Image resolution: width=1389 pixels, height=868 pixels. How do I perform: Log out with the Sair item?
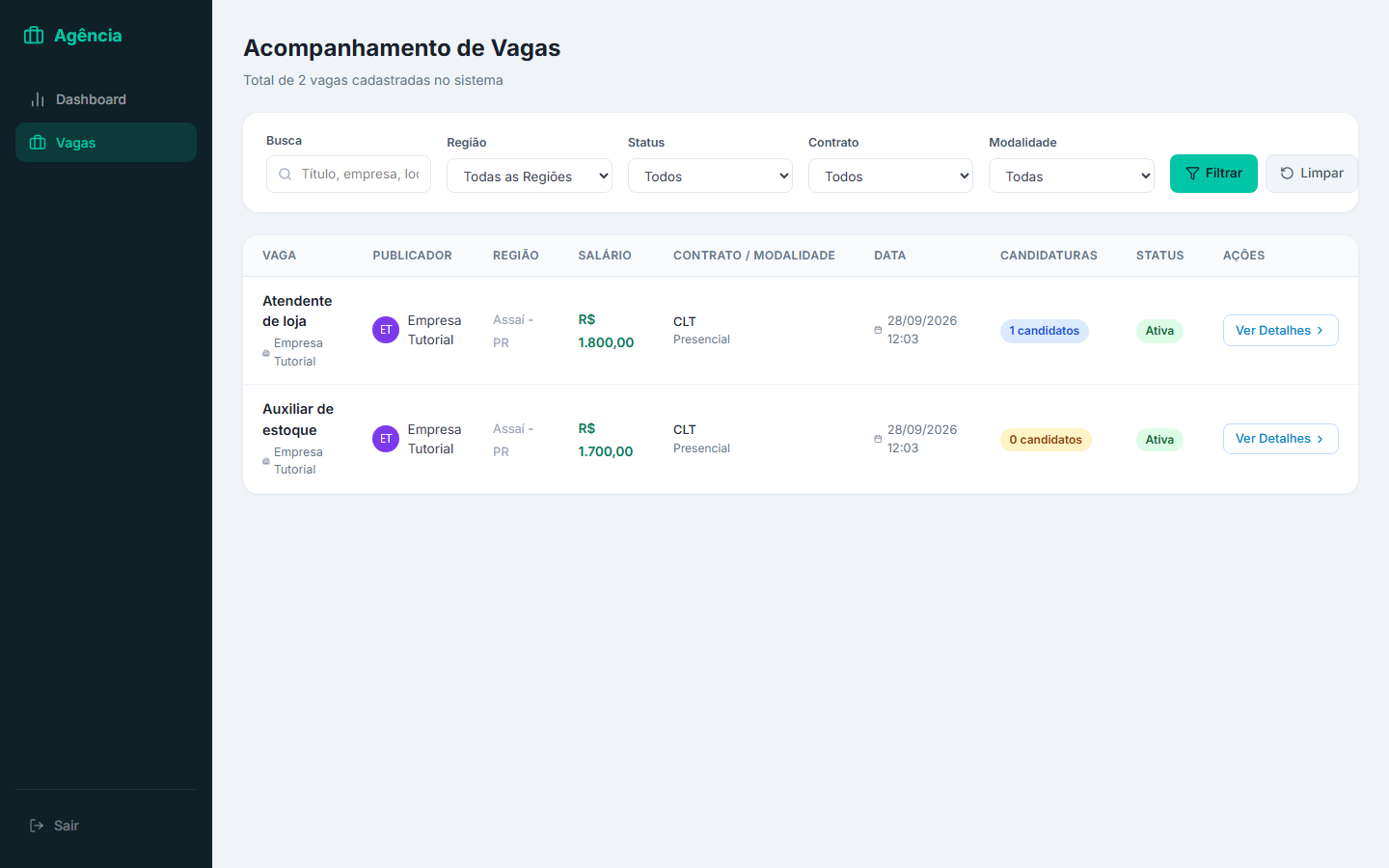[x=106, y=826]
